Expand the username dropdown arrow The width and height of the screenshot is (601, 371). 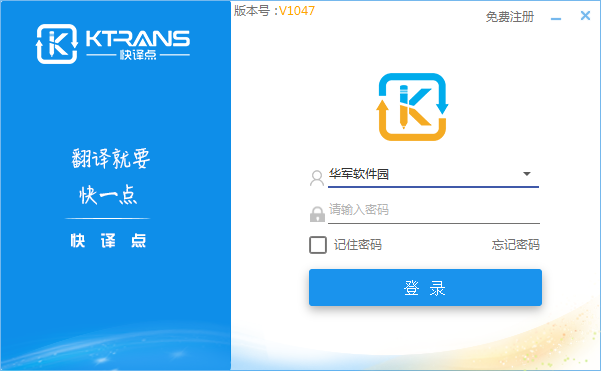[527, 174]
